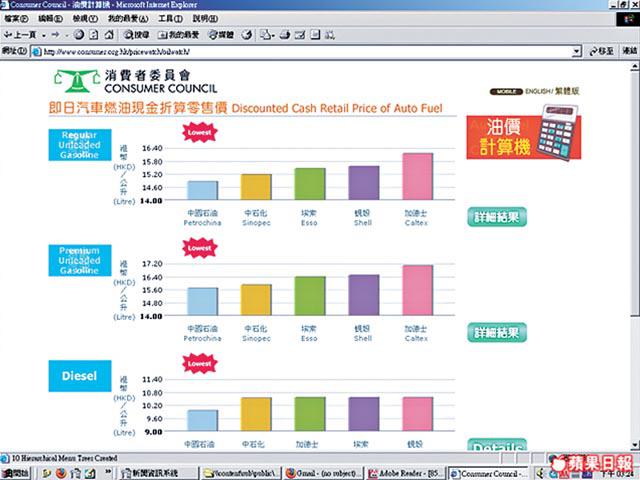The width and height of the screenshot is (640, 480).
Task: Click the Lowest badge above Diesel chart
Action: coord(200,363)
